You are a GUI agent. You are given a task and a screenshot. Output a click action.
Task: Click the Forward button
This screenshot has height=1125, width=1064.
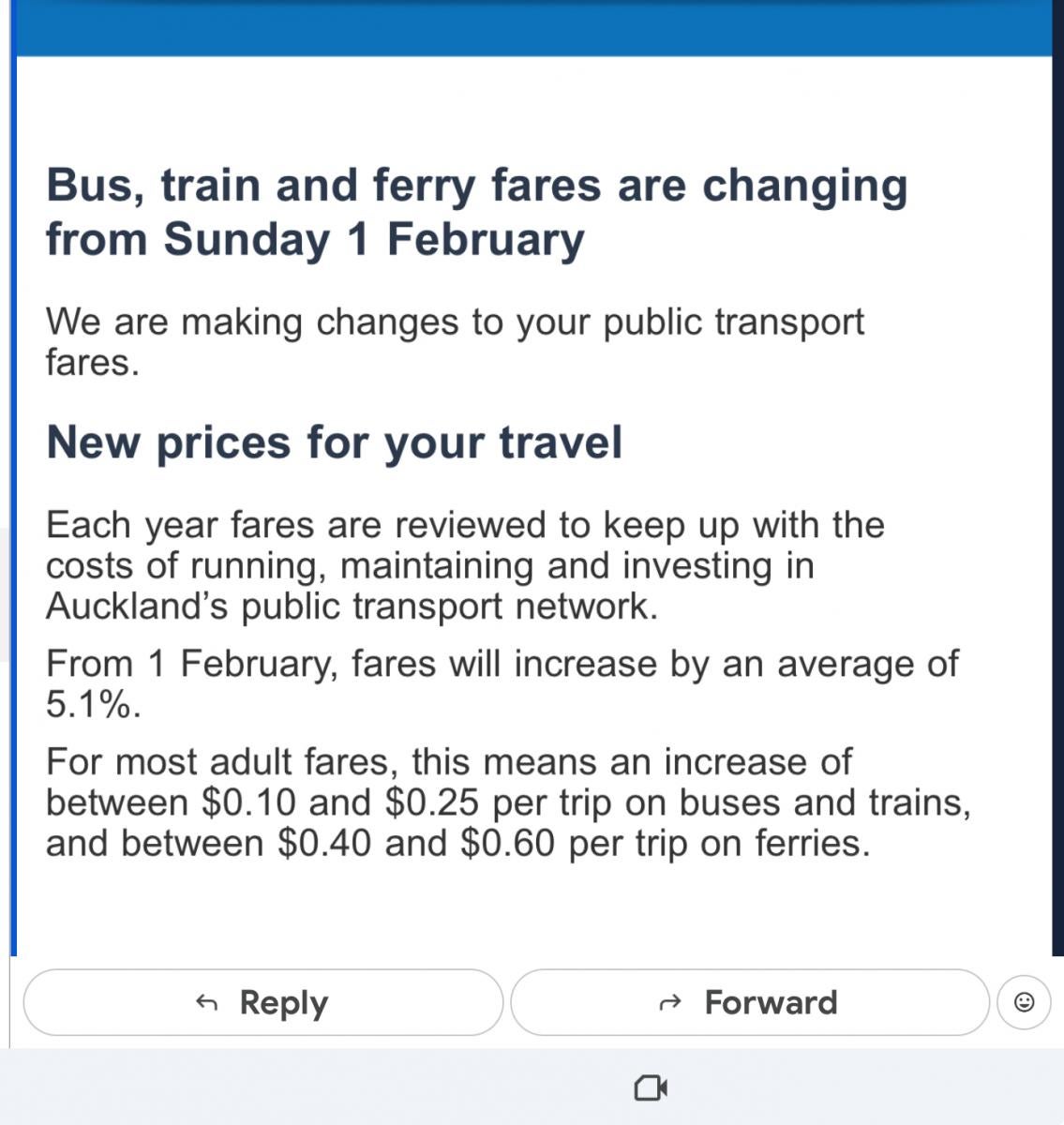[x=749, y=1002]
